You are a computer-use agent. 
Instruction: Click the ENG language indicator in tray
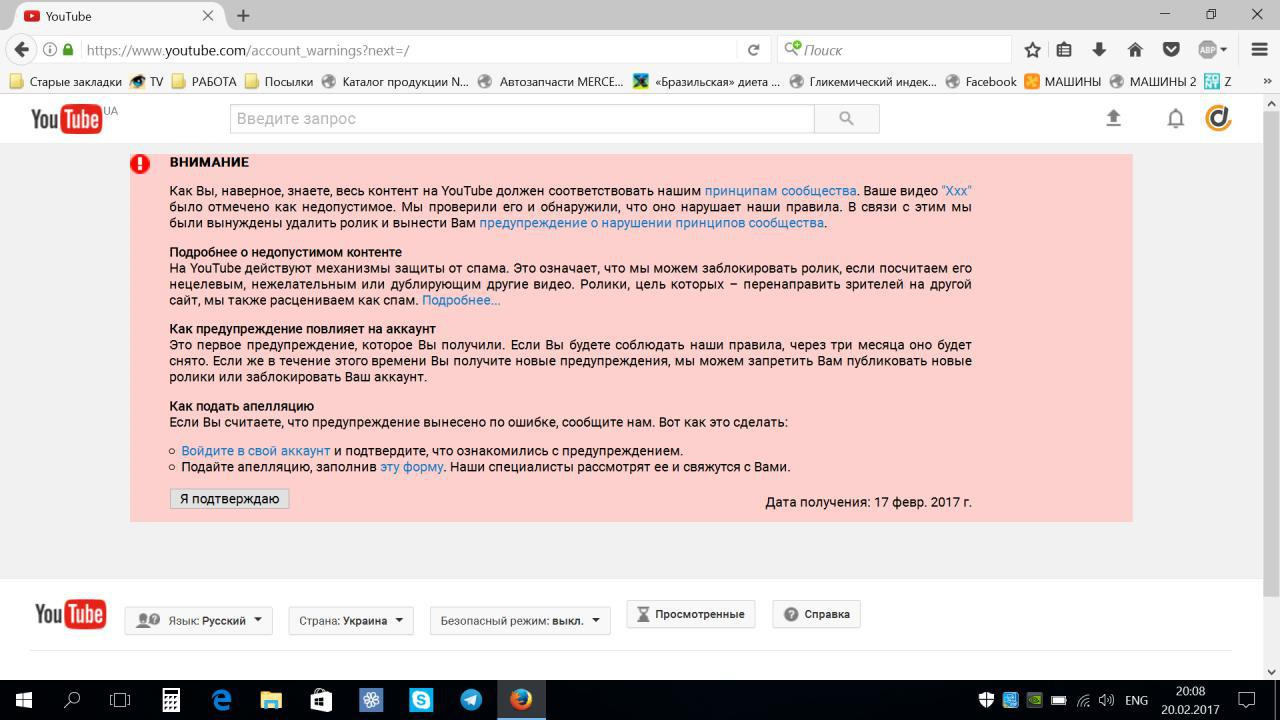coord(1136,700)
